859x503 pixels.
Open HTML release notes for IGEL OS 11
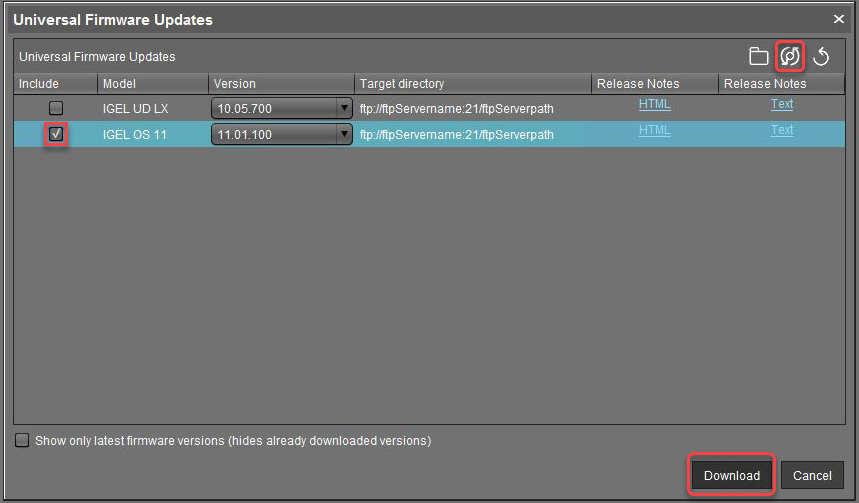coord(655,130)
